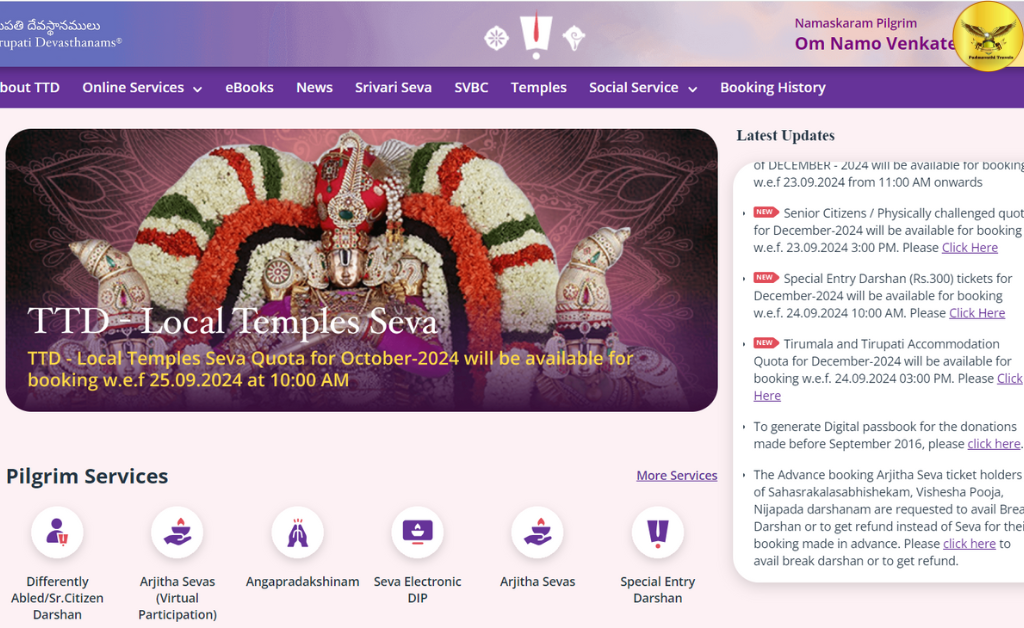Expand the Online Services dropdown
This screenshot has height=628, width=1024.
tap(142, 87)
